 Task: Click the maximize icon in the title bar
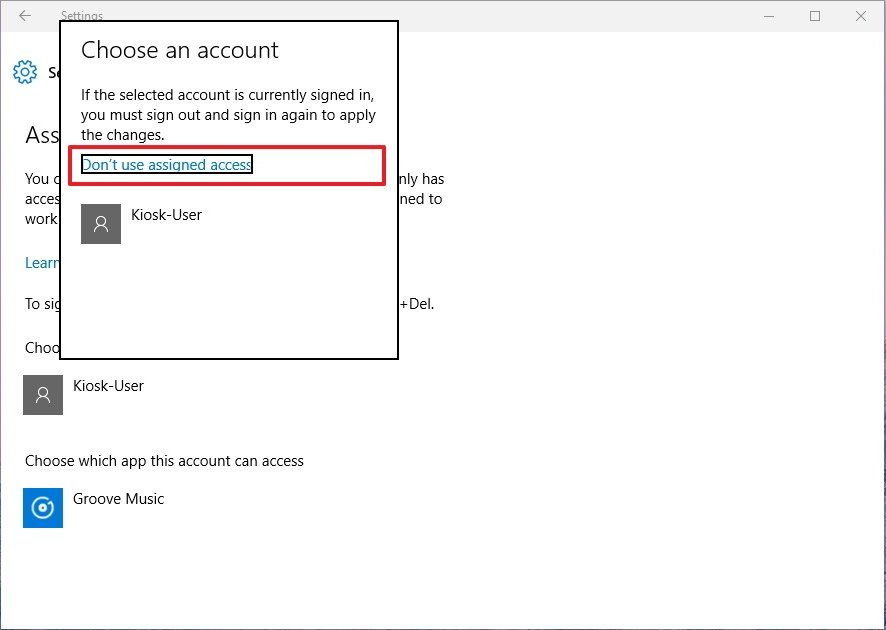coord(813,16)
